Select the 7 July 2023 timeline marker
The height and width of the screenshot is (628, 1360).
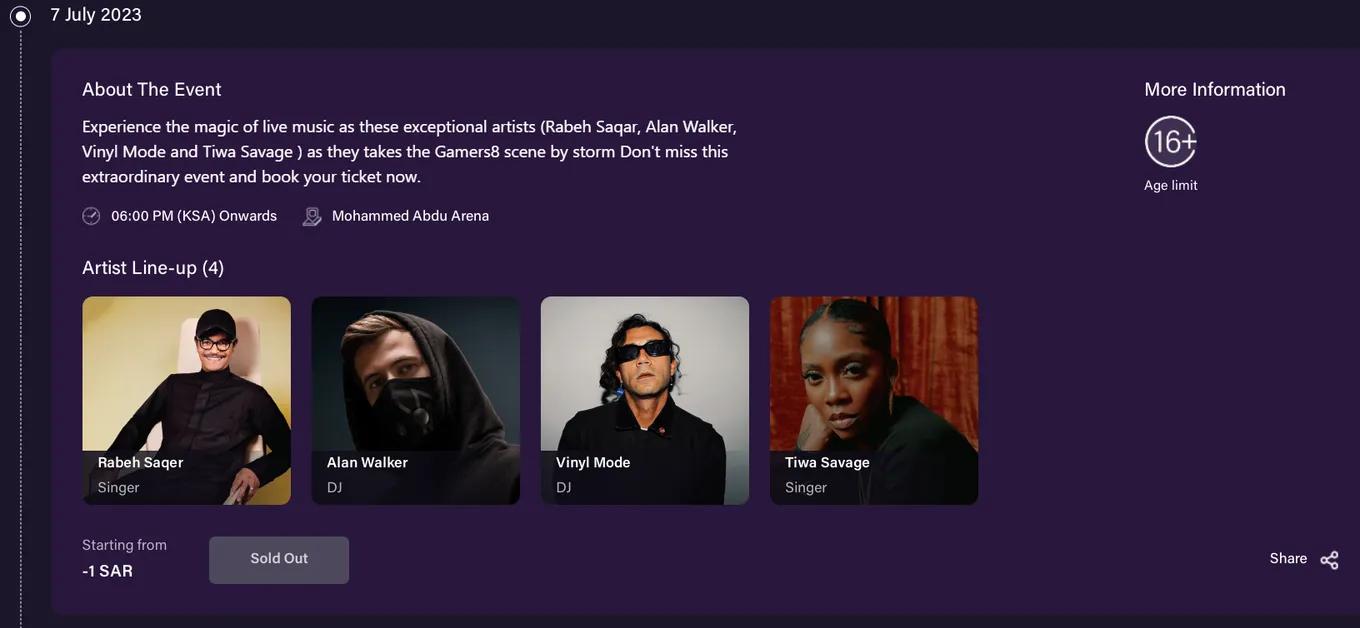coord(20,15)
